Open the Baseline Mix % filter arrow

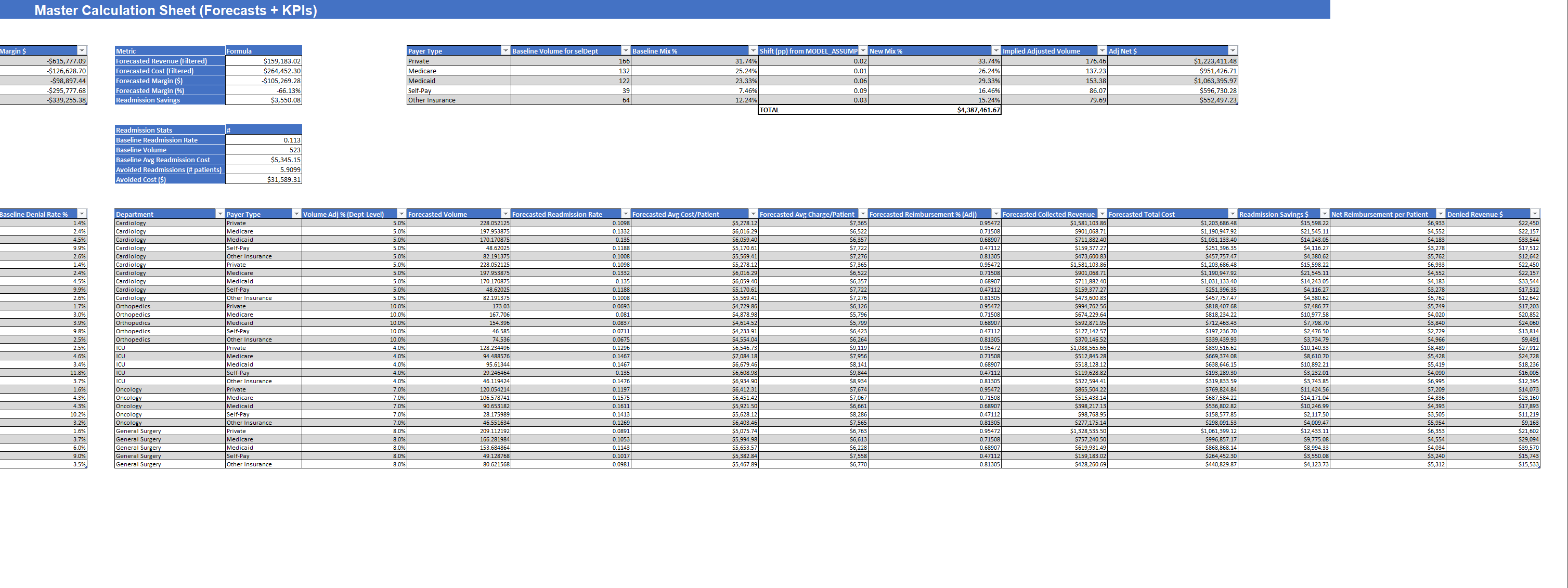pyautogui.click(x=753, y=50)
